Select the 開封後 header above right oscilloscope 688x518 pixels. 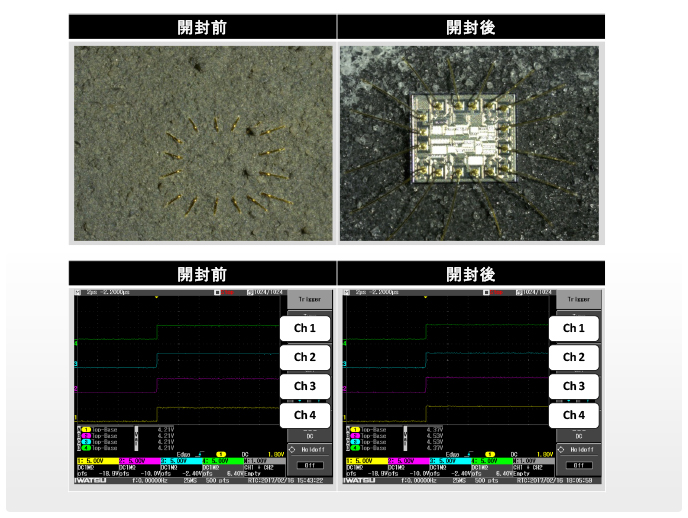(471, 274)
